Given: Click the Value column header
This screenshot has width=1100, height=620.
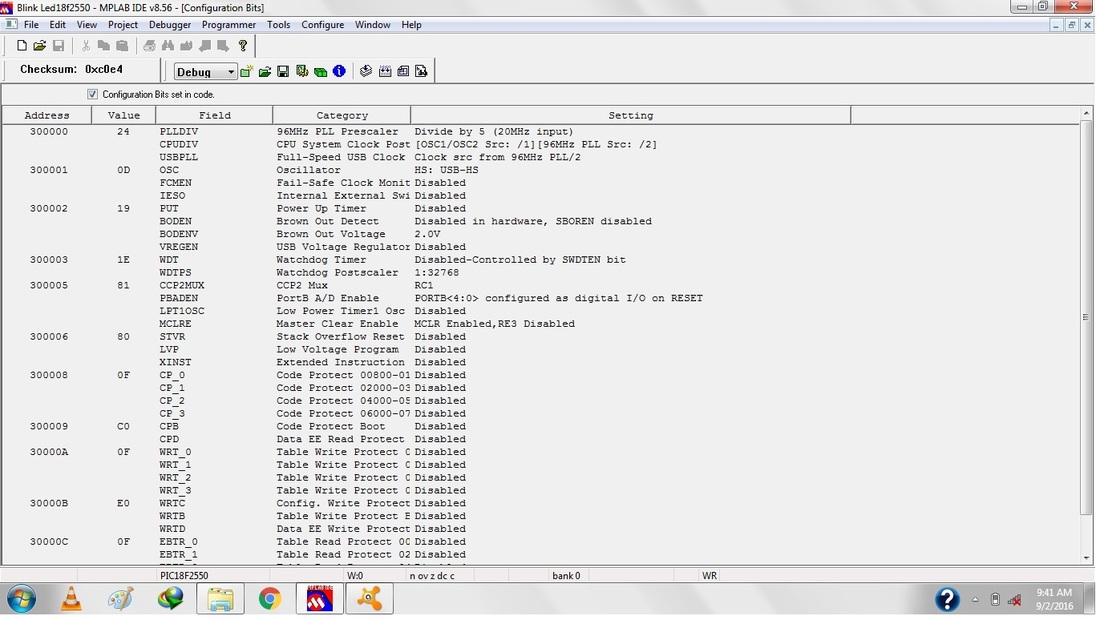Looking at the screenshot, I should tap(123, 115).
